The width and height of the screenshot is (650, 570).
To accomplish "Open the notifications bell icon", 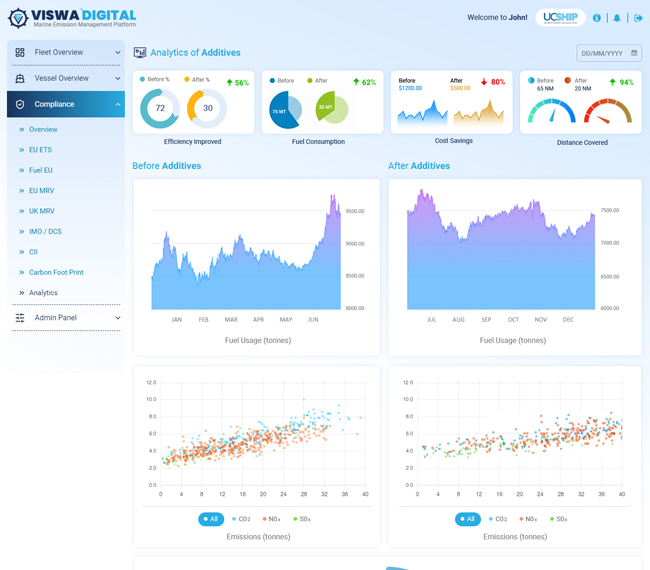I will [617, 18].
